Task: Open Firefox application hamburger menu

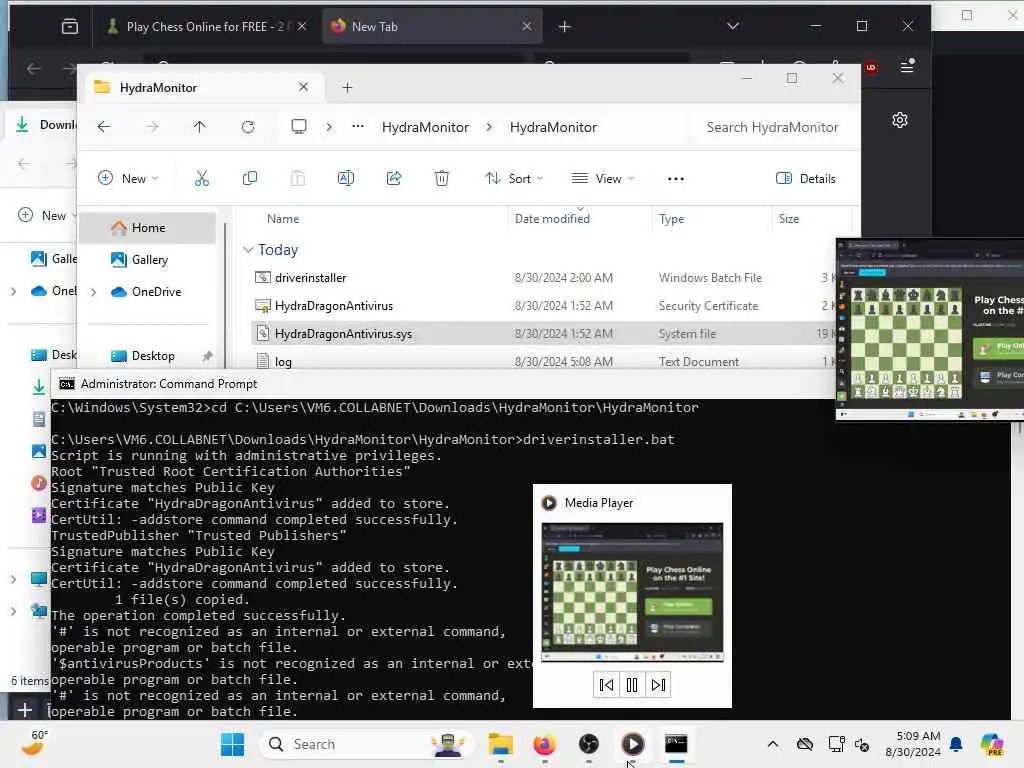Action: [x=907, y=67]
